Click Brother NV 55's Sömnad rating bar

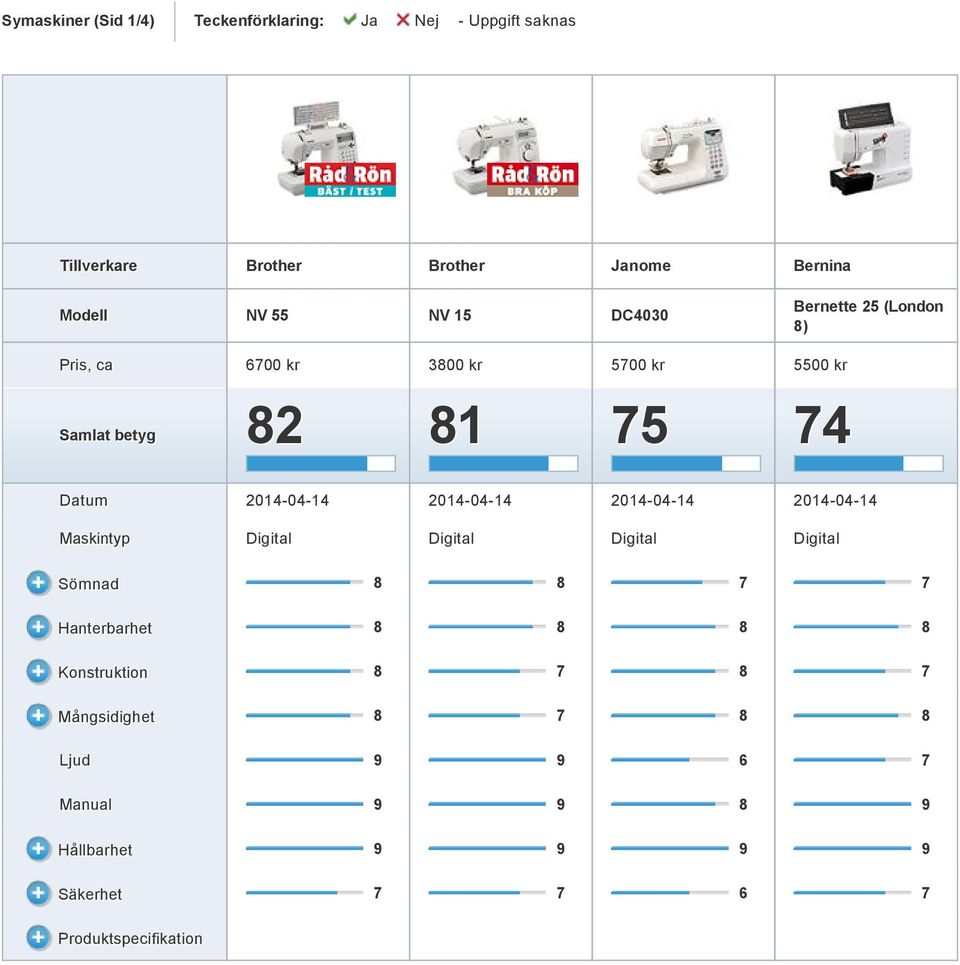[x=305, y=582]
